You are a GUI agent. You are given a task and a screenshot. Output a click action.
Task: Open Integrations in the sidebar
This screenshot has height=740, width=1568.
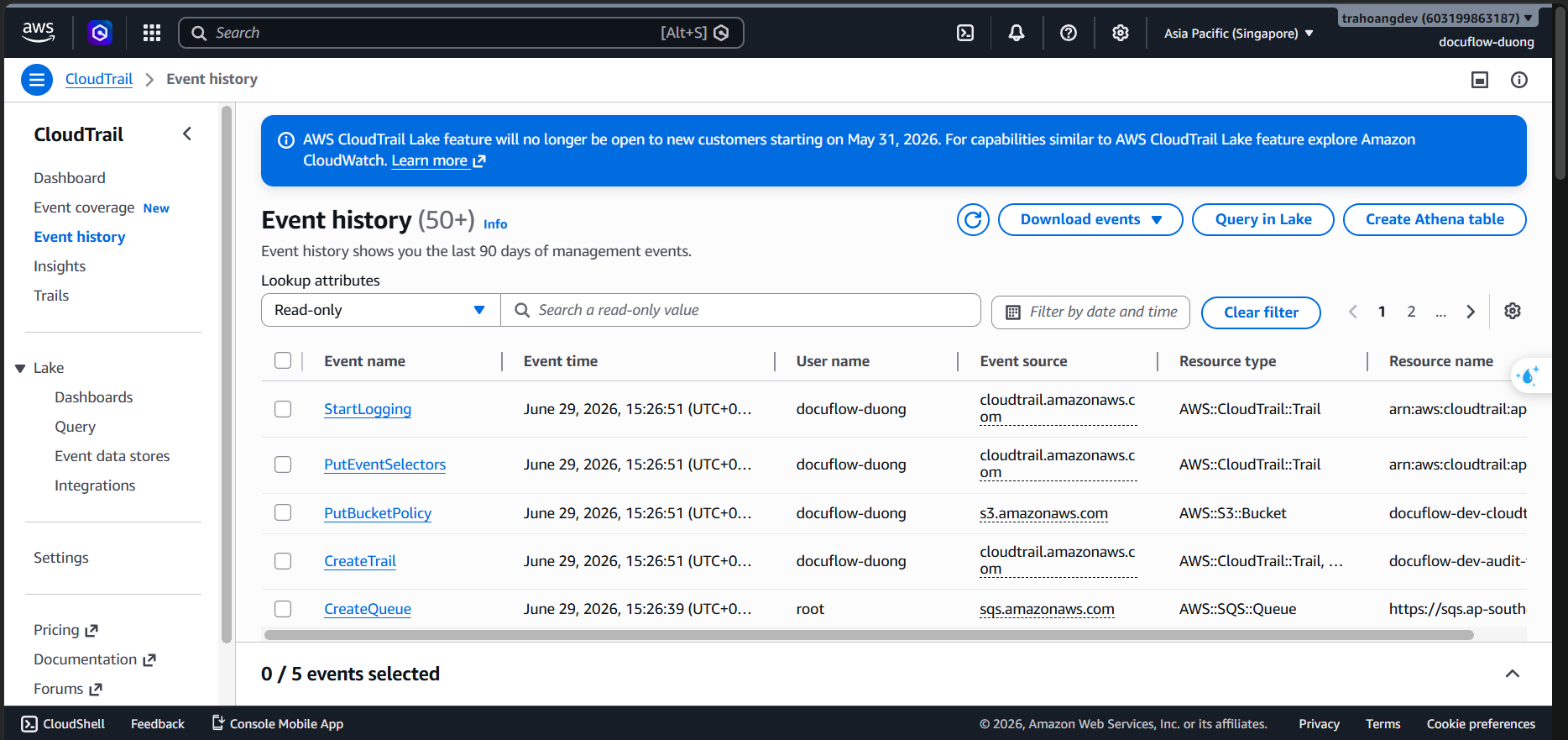coord(95,485)
